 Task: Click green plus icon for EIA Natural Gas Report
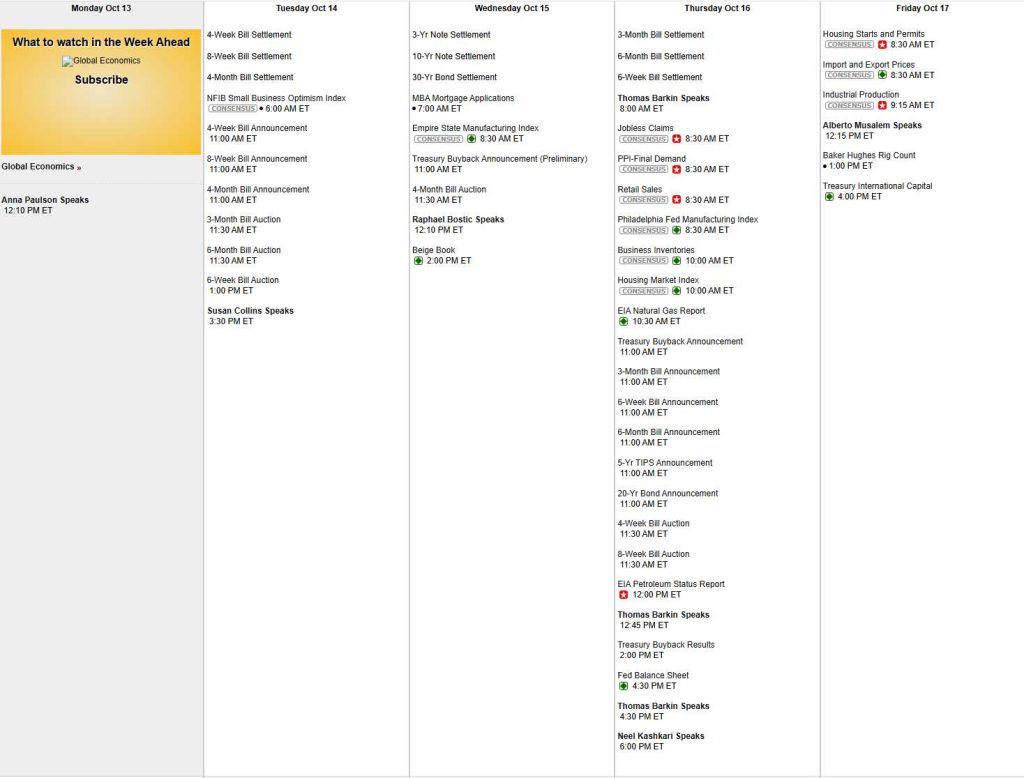coord(624,321)
